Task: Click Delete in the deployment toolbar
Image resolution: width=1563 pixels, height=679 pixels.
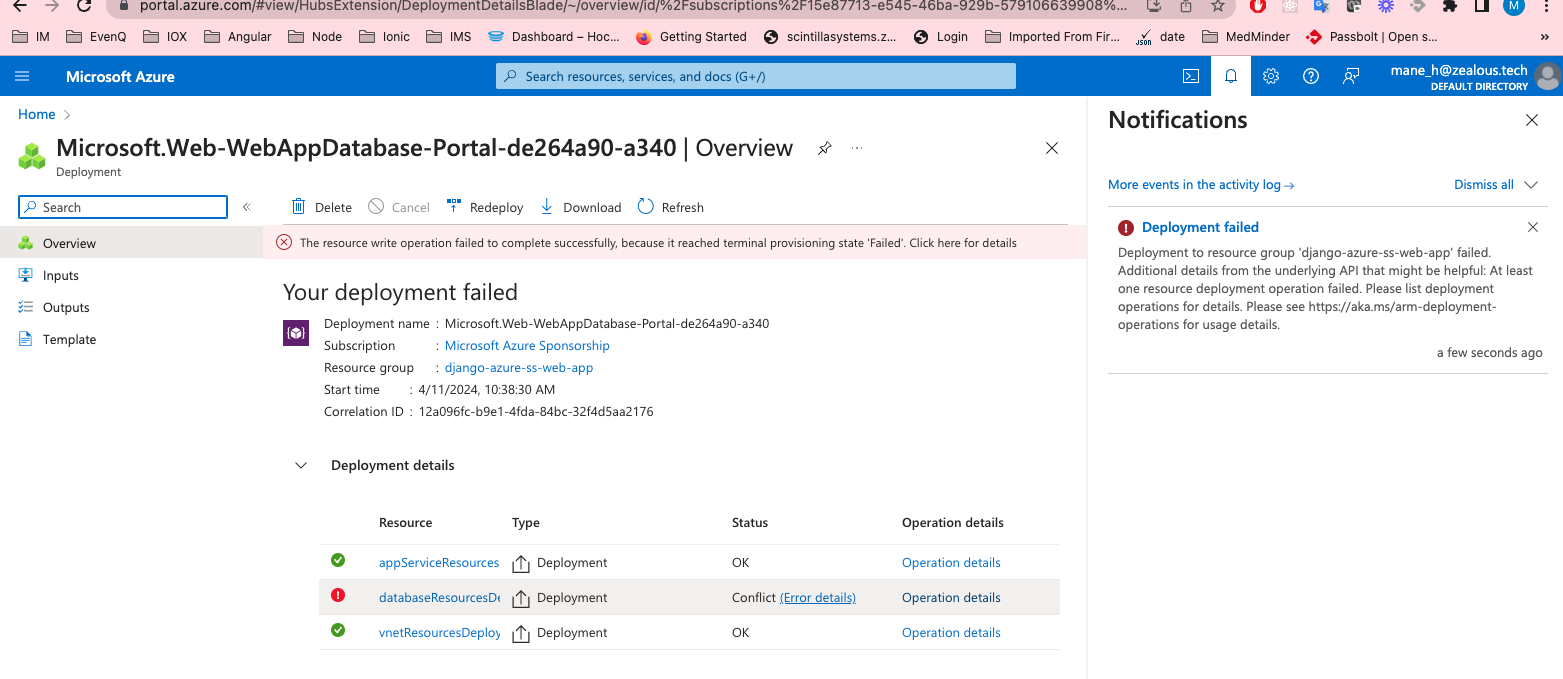Action: 321,207
